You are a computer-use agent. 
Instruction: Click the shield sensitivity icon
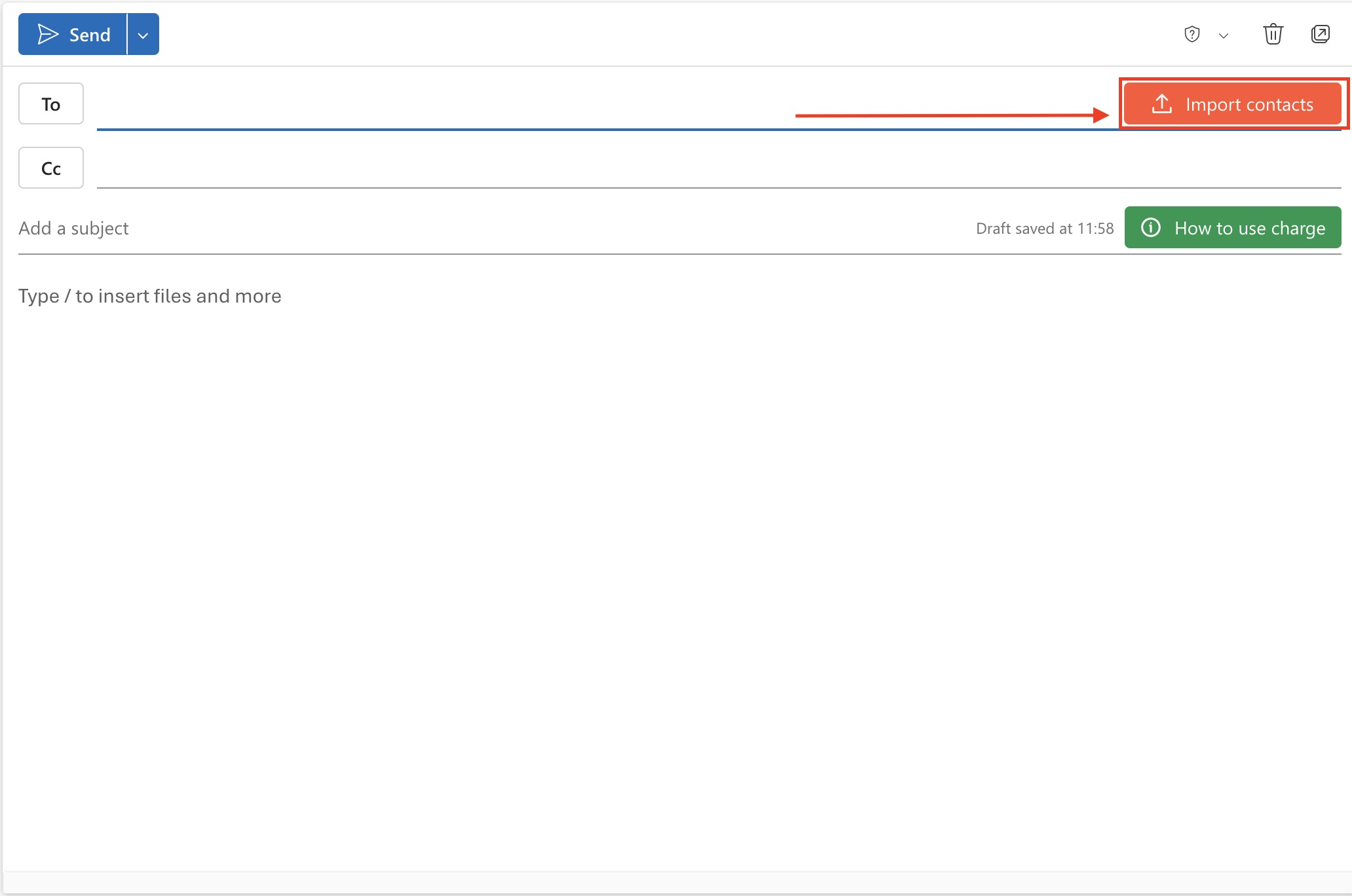pos(1192,34)
